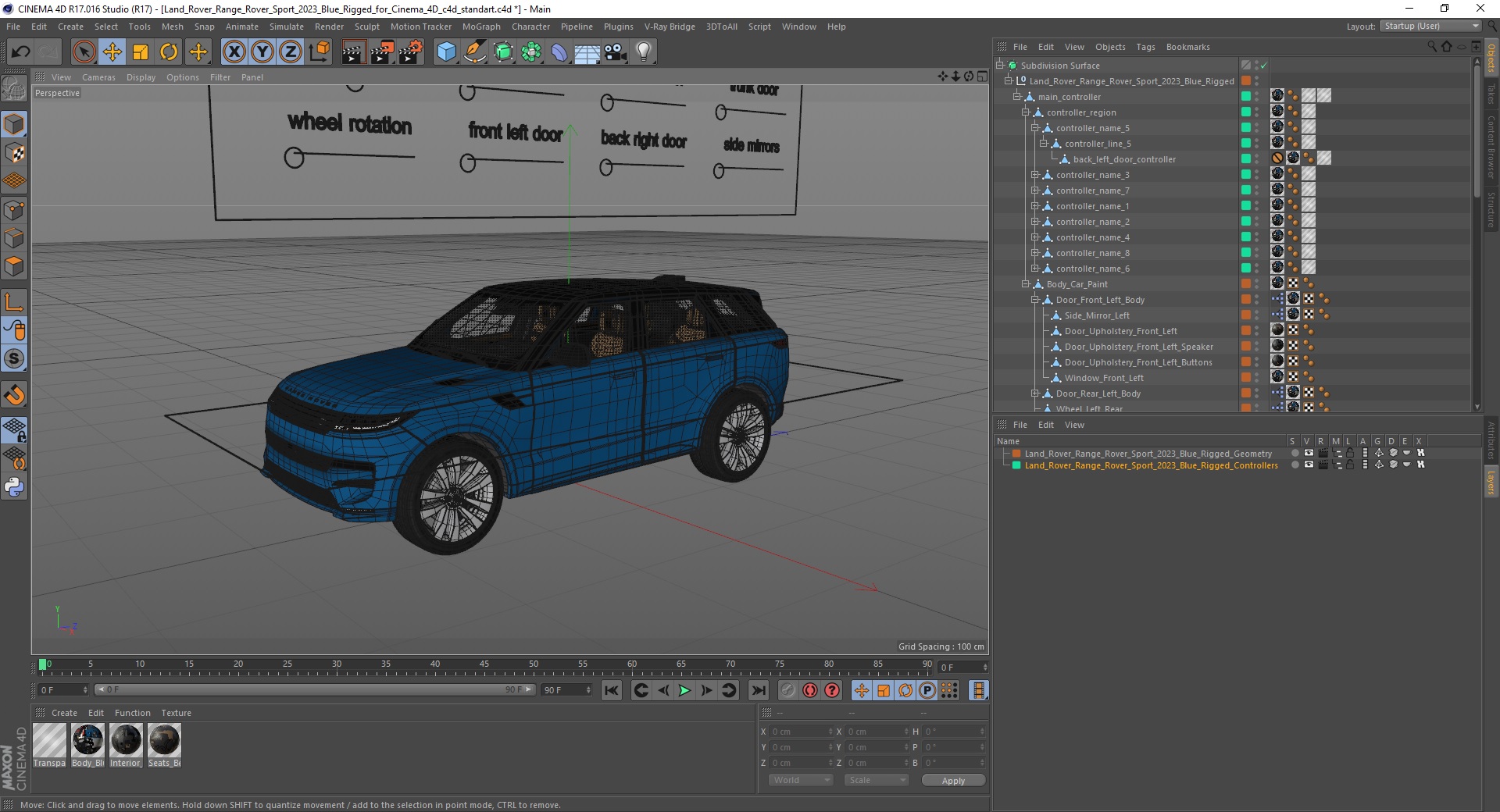This screenshot has height=812, width=1500.
Task: Open the MoGraph menu
Action: click(x=481, y=27)
